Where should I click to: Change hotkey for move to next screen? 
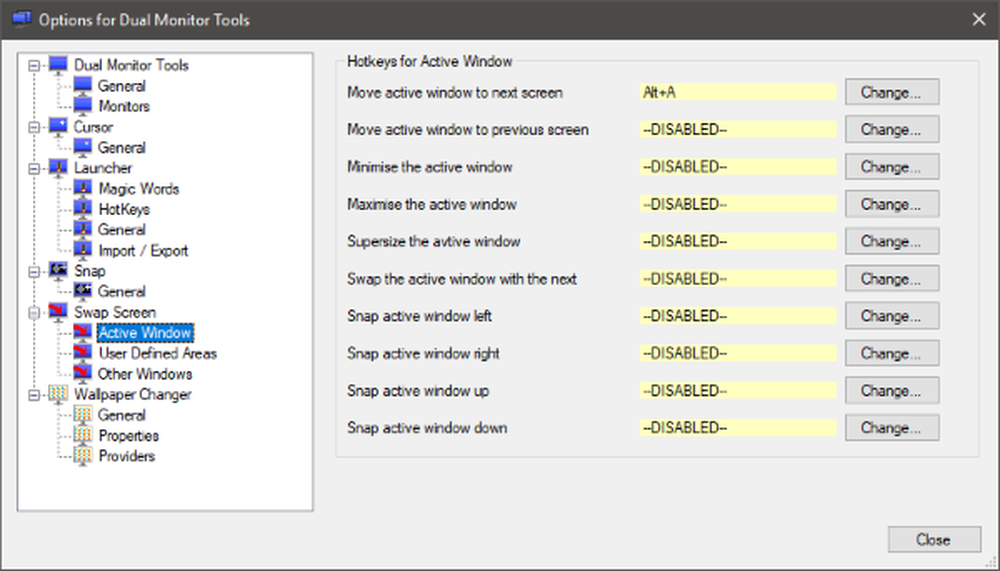click(891, 93)
